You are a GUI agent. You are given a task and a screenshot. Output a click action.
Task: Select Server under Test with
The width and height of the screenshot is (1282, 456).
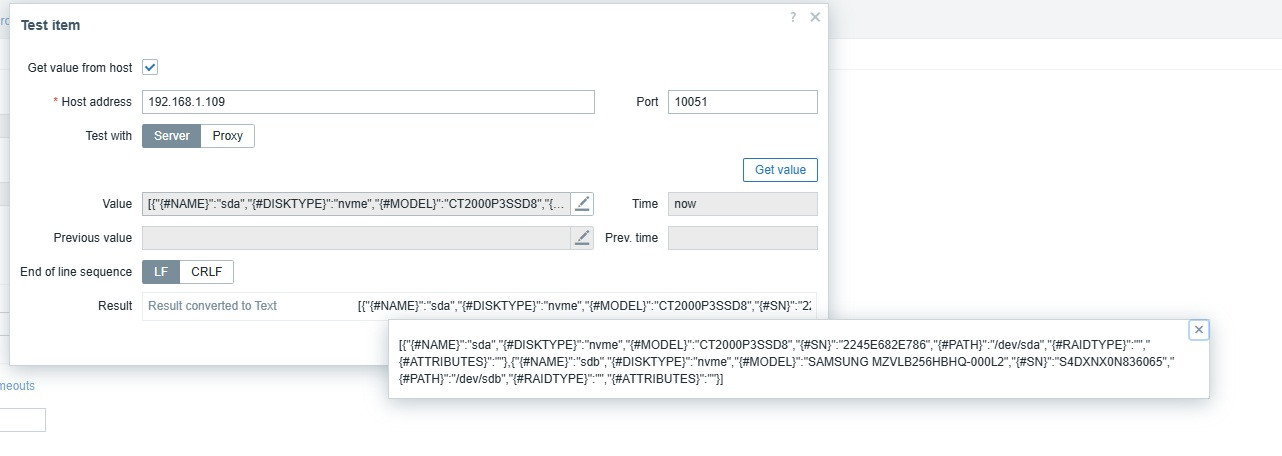coord(172,136)
